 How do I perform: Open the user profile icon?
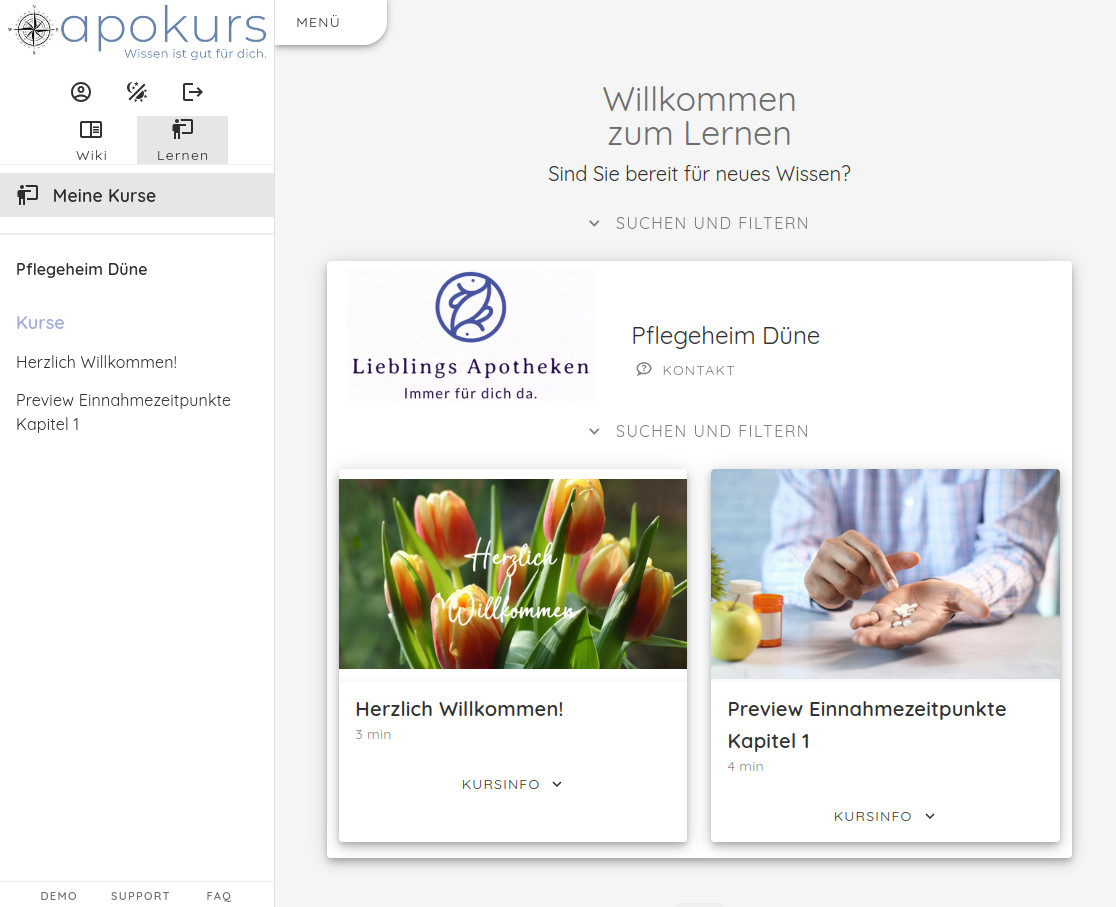click(x=81, y=91)
